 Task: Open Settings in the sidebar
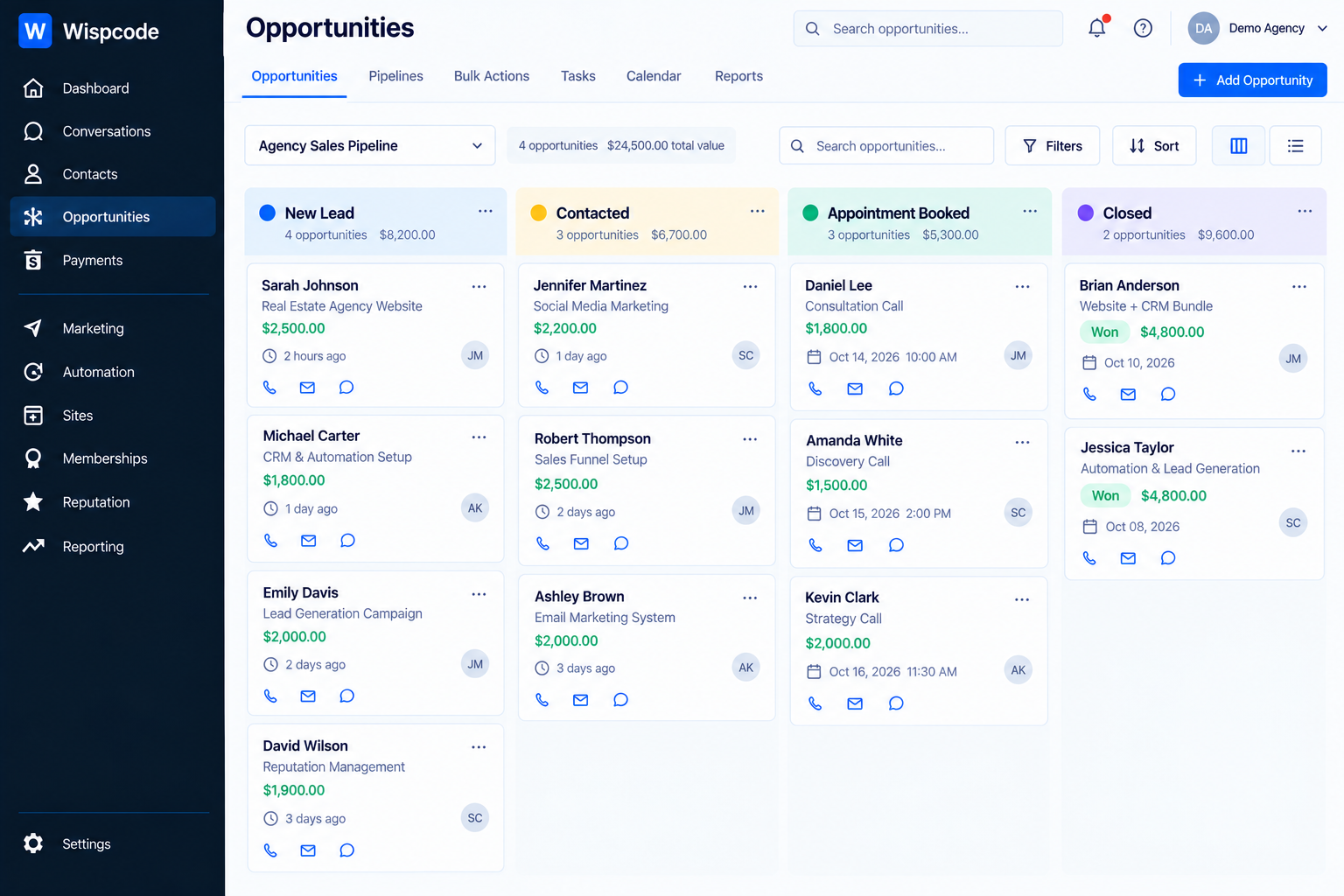coord(113,843)
